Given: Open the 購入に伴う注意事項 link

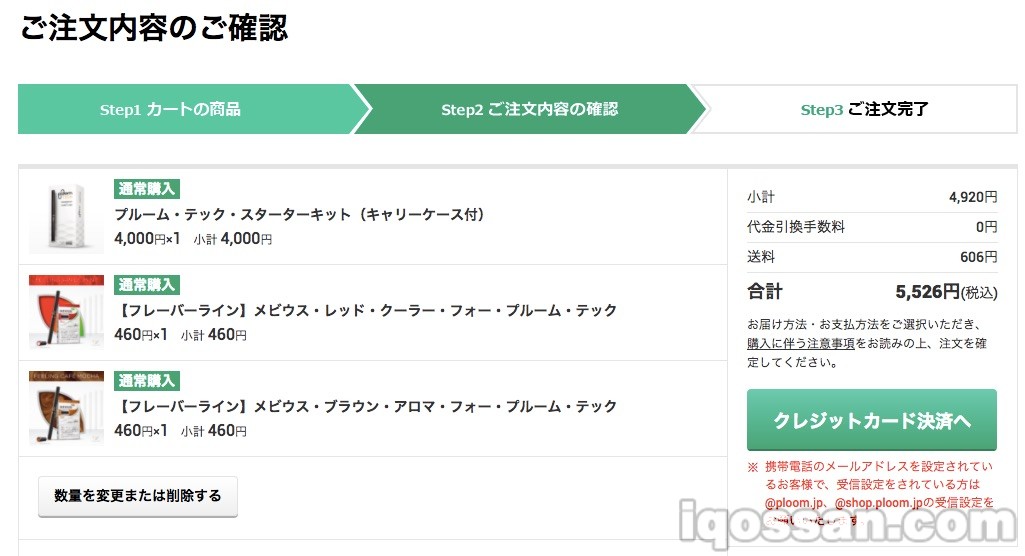Looking at the screenshot, I should (x=801, y=343).
